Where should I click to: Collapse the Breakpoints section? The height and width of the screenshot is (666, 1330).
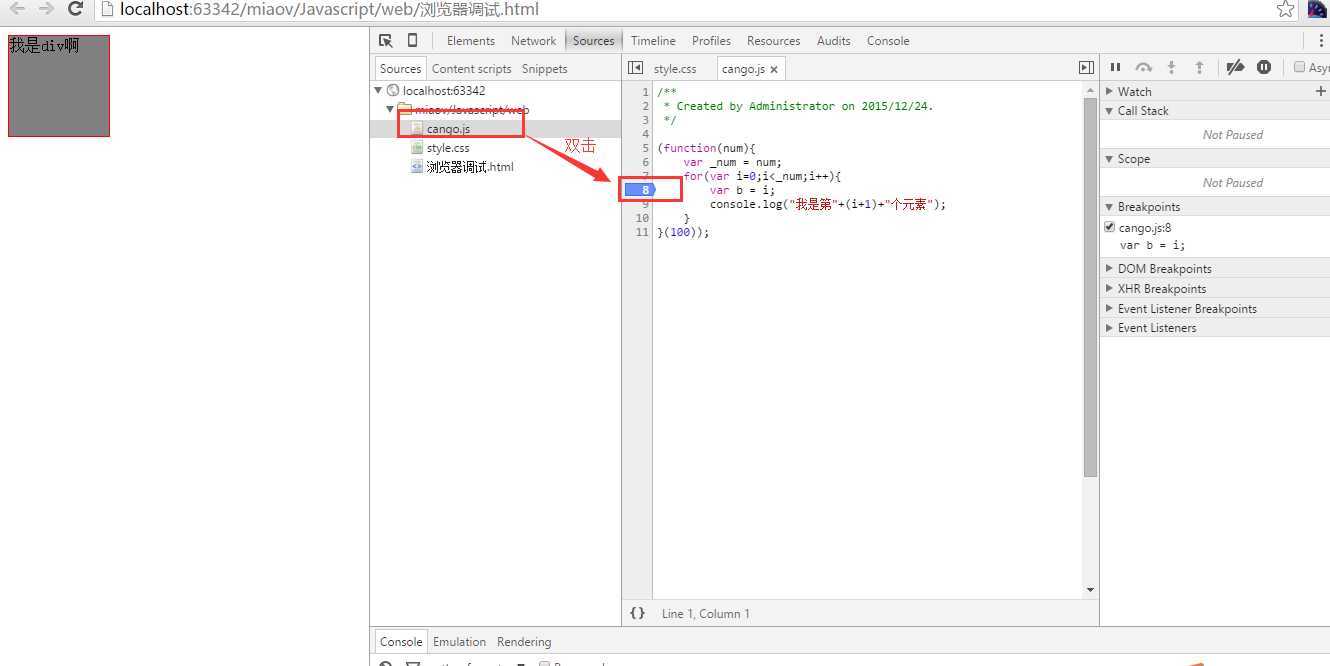click(x=1109, y=207)
